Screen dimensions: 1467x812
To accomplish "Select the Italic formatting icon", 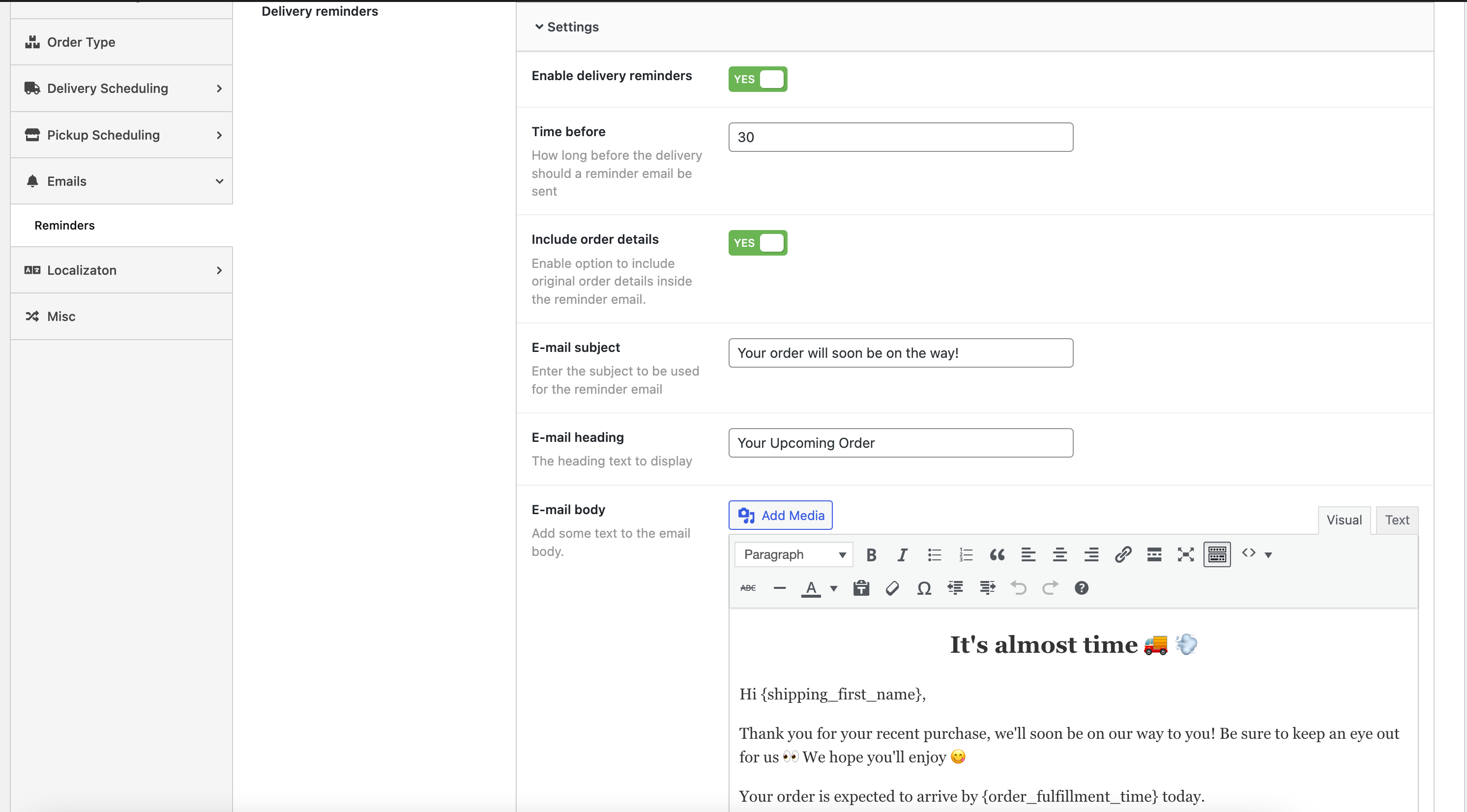I will tap(901, 554).
